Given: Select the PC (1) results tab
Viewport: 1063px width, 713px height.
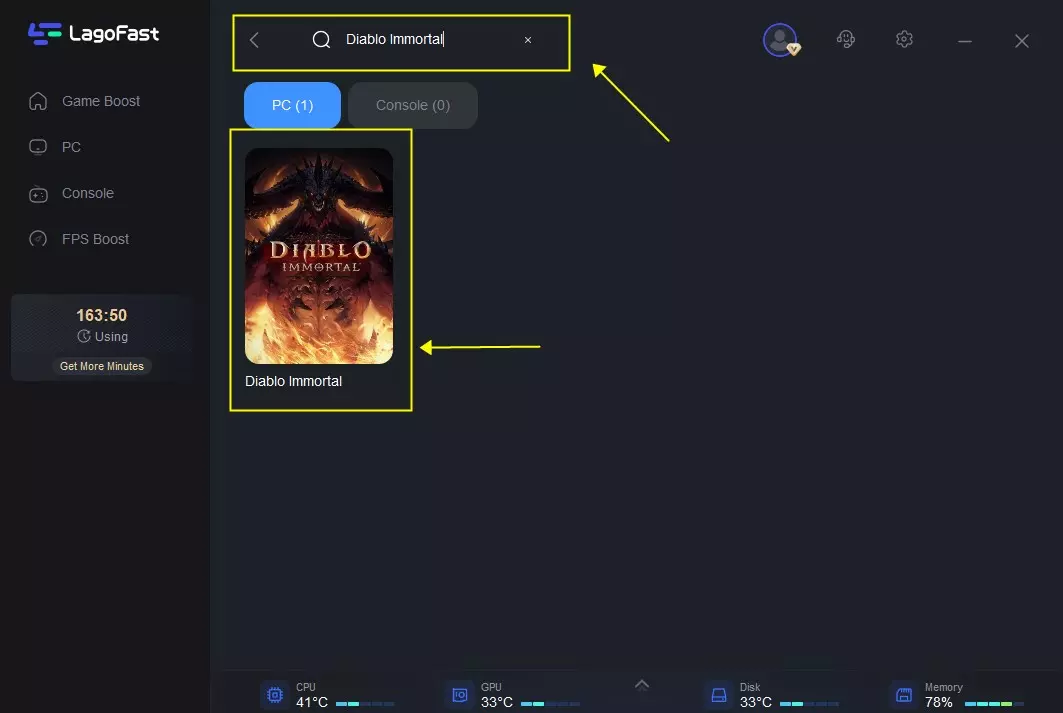Looking at the screenshot, I should [292, 105].
